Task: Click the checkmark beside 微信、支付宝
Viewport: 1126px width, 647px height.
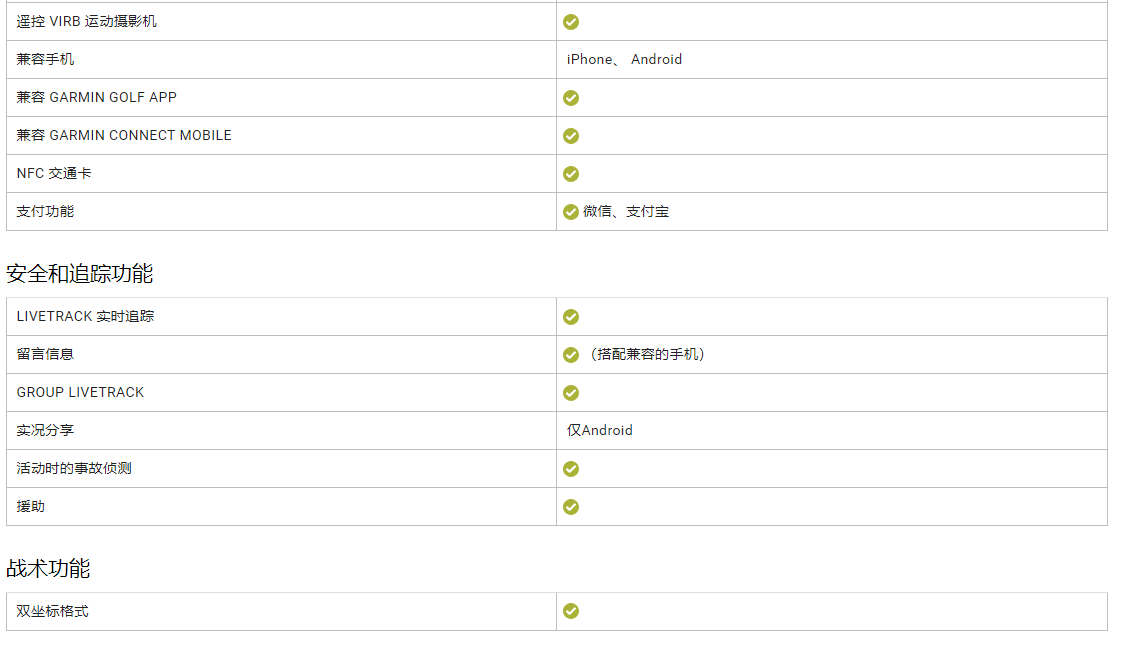Action: coord(571,212)
